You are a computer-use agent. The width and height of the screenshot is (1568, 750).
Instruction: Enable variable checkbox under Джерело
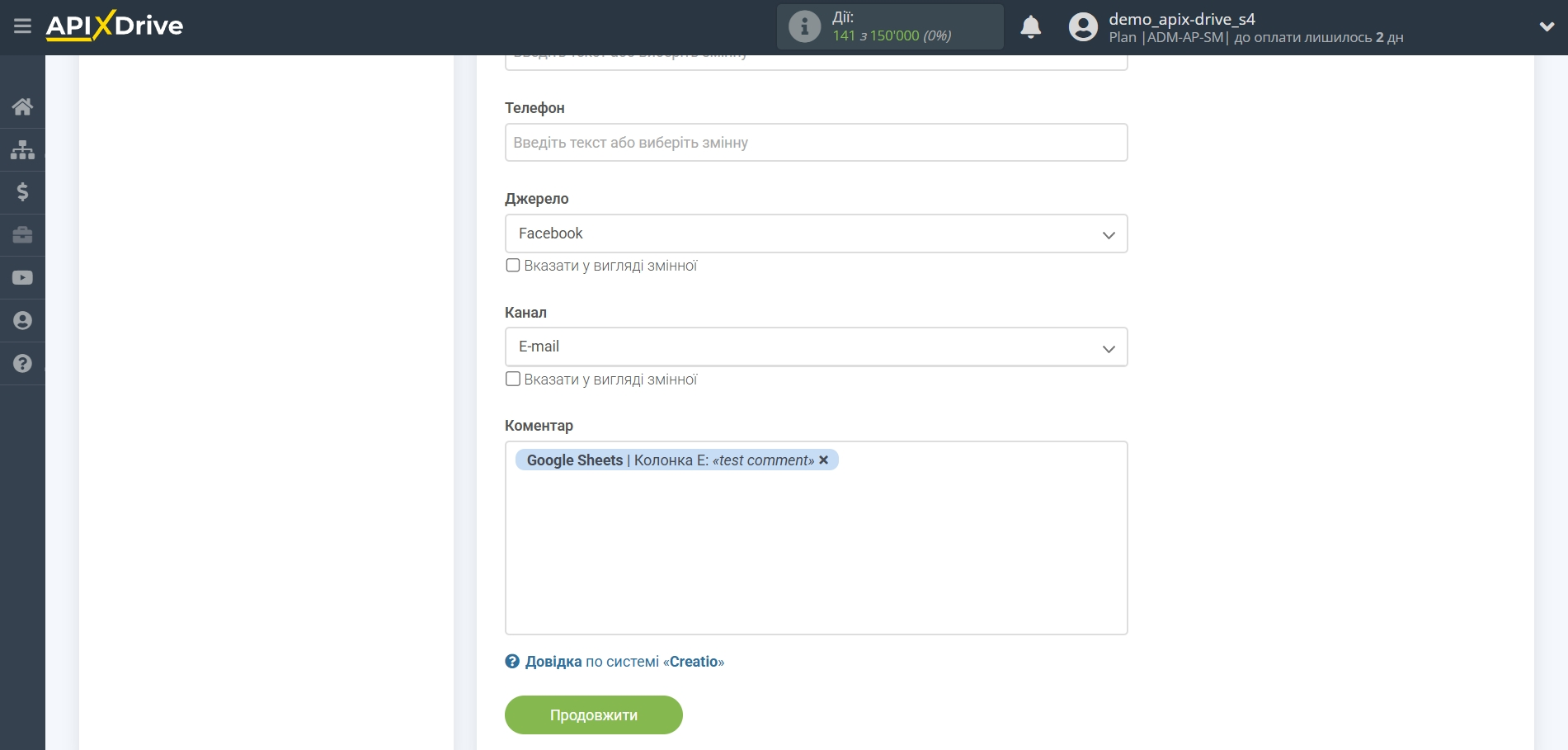tap(513, 266)
